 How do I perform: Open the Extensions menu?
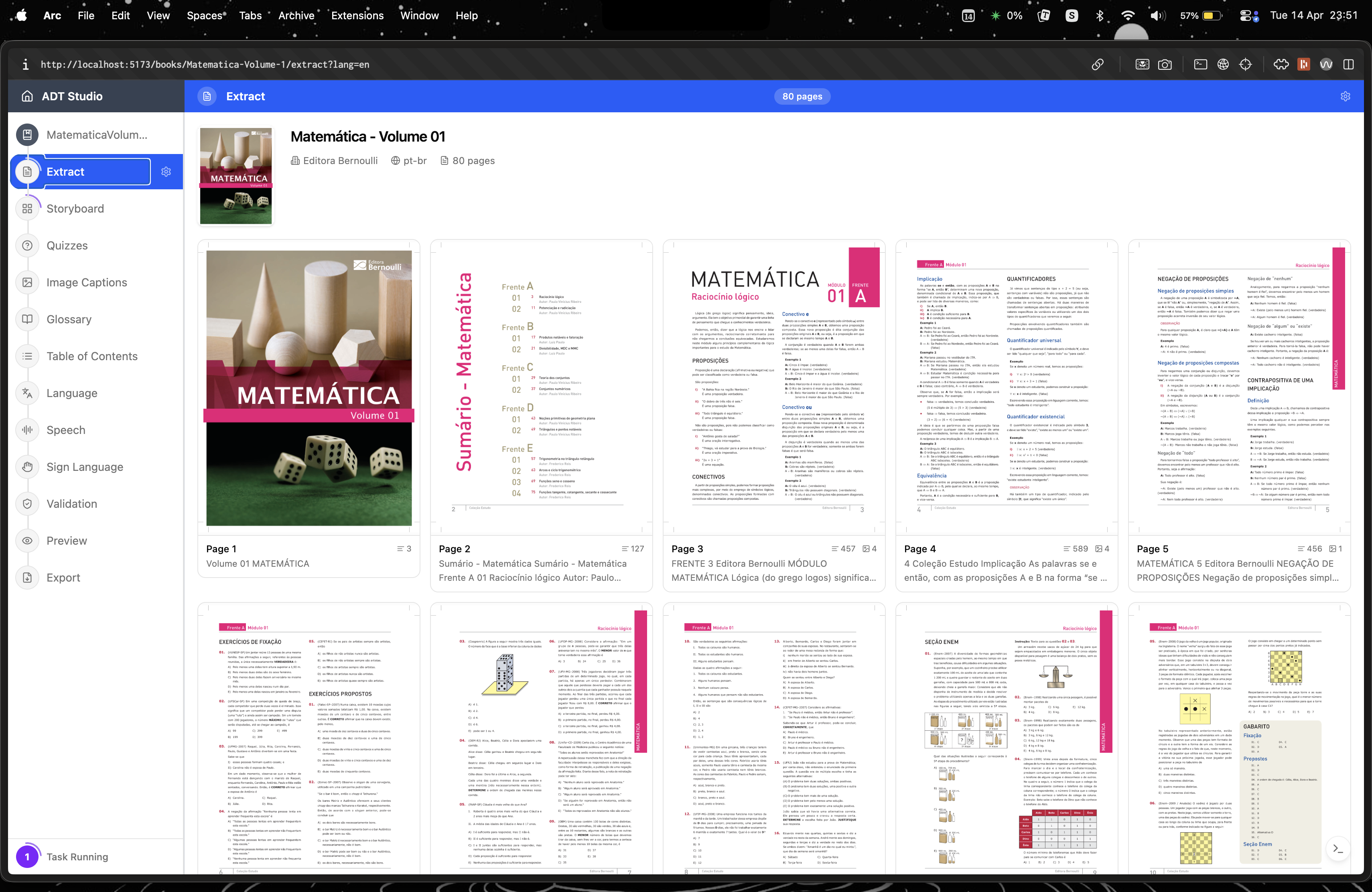pyautogui.click(x=357, y=16)
